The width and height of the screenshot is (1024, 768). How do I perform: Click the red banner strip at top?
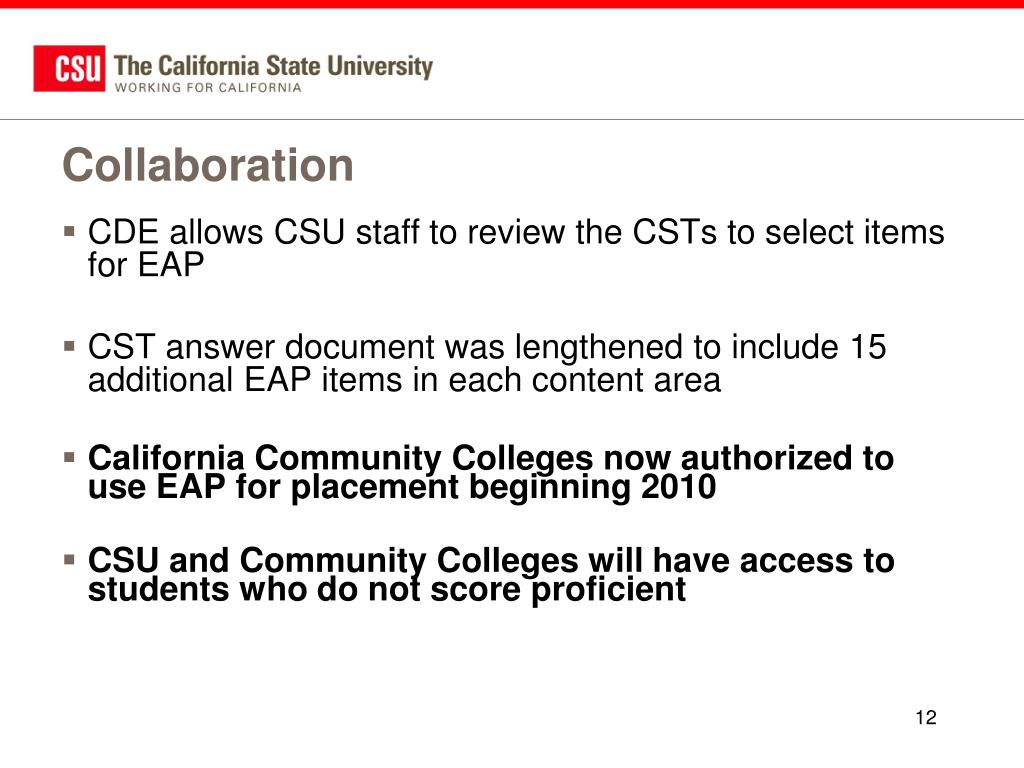[x=512, y=4]
